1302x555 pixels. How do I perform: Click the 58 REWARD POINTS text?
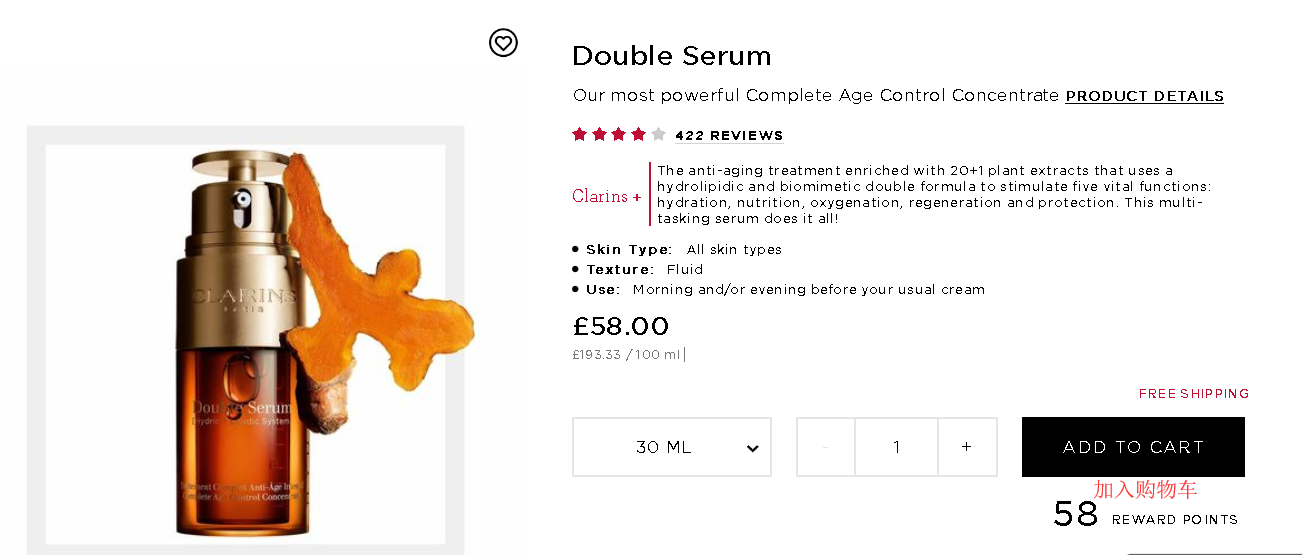1145,516
